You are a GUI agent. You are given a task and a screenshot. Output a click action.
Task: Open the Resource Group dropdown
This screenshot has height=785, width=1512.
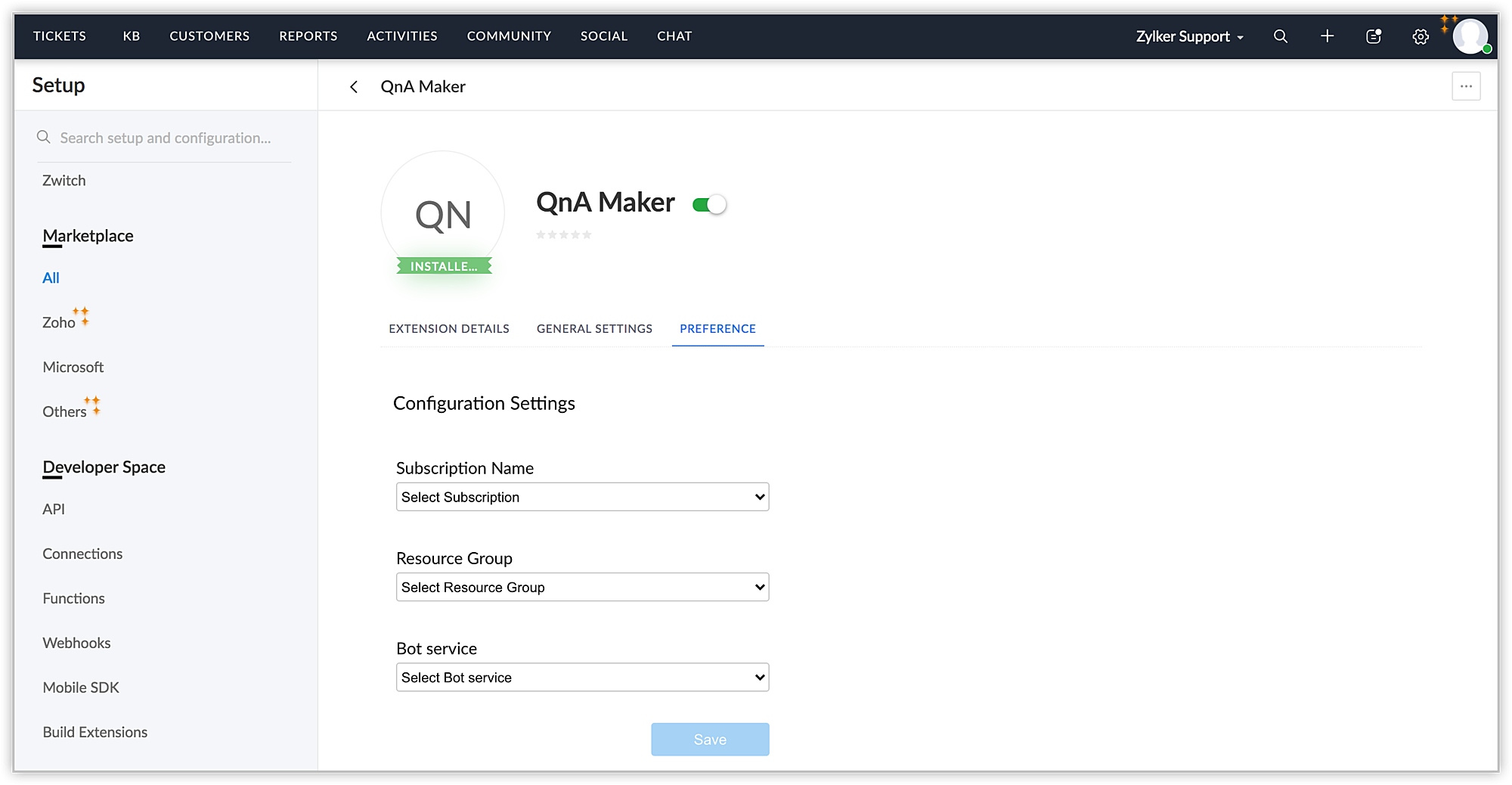point(582,587)
